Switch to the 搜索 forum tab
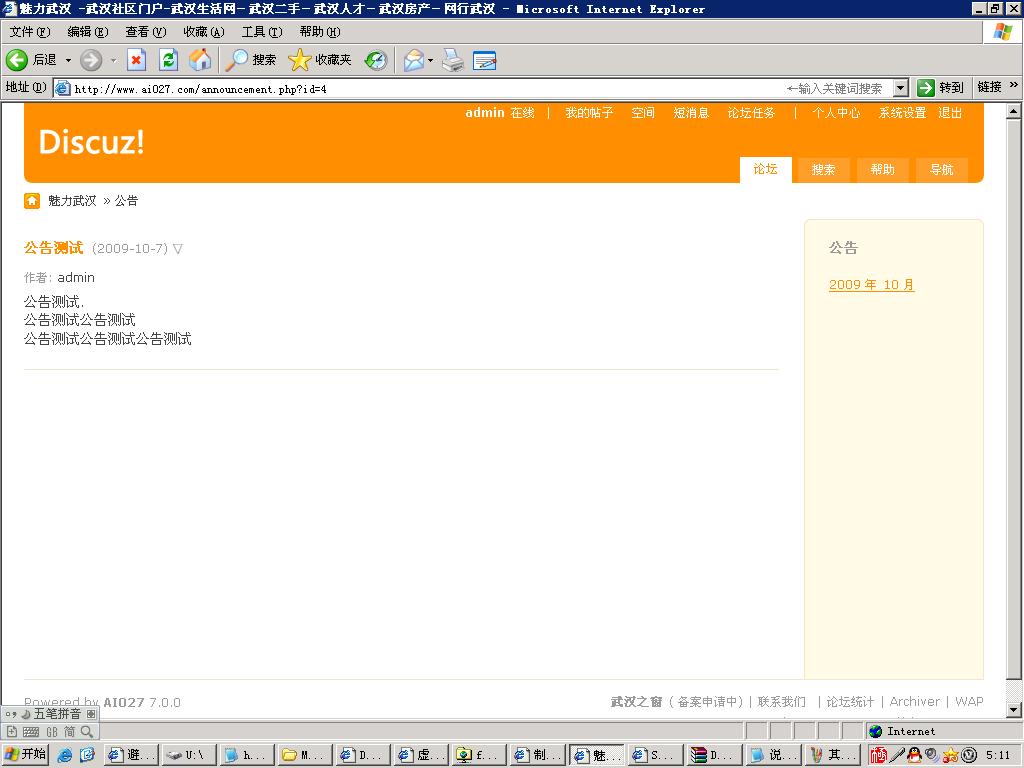1024x768 pixels. pyautogui.click(x=823, y=170)
